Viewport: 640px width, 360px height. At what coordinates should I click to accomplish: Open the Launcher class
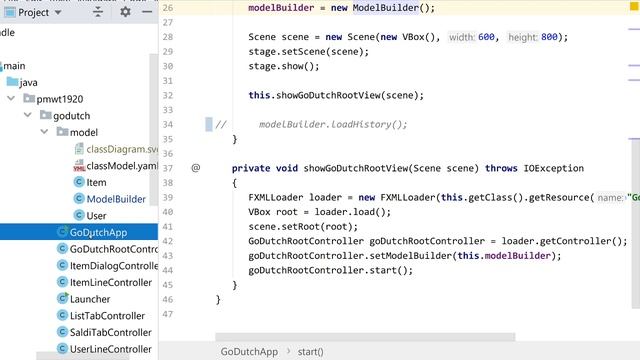coord(90,299)
